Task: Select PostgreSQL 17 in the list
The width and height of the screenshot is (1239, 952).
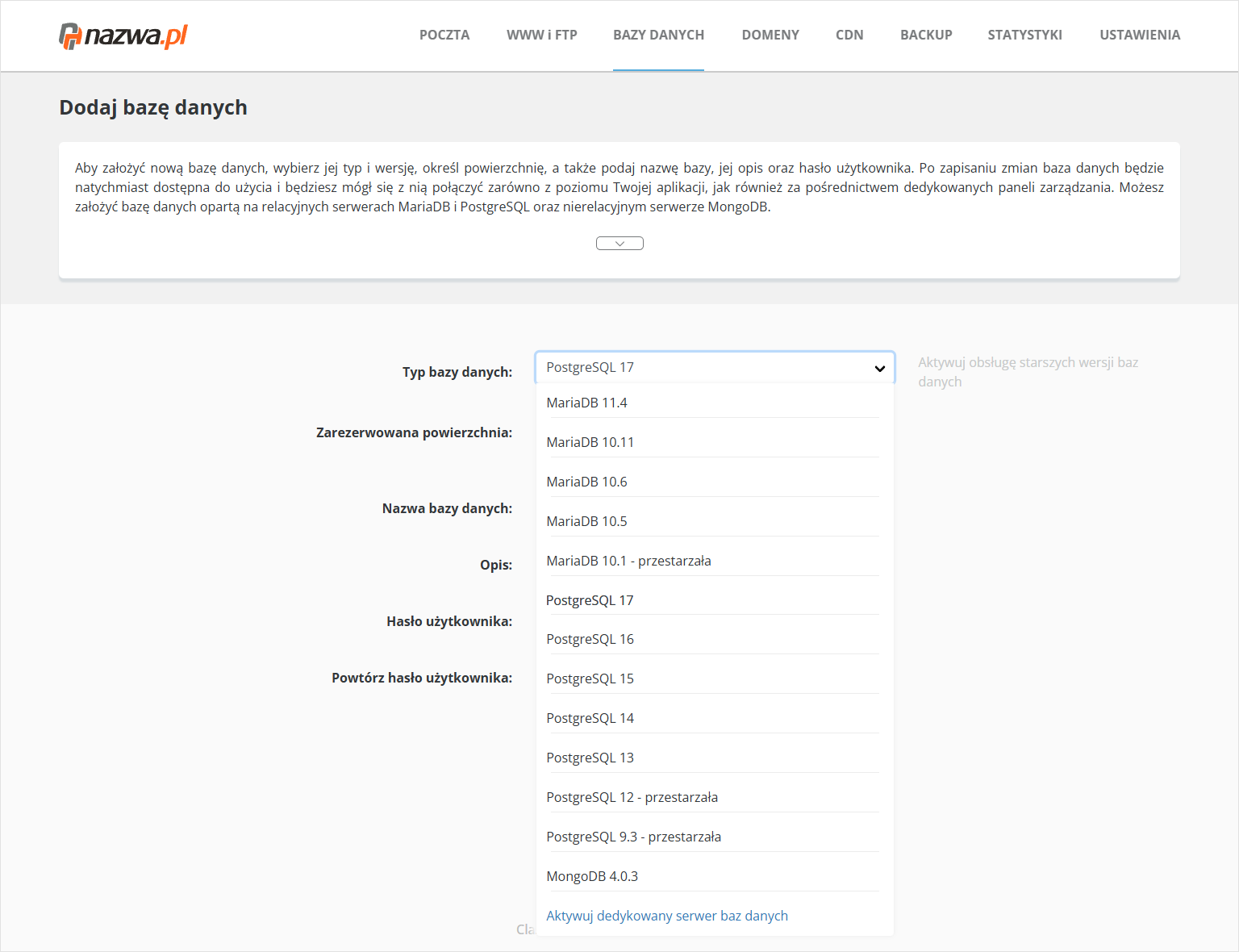Action: (713, 600)
